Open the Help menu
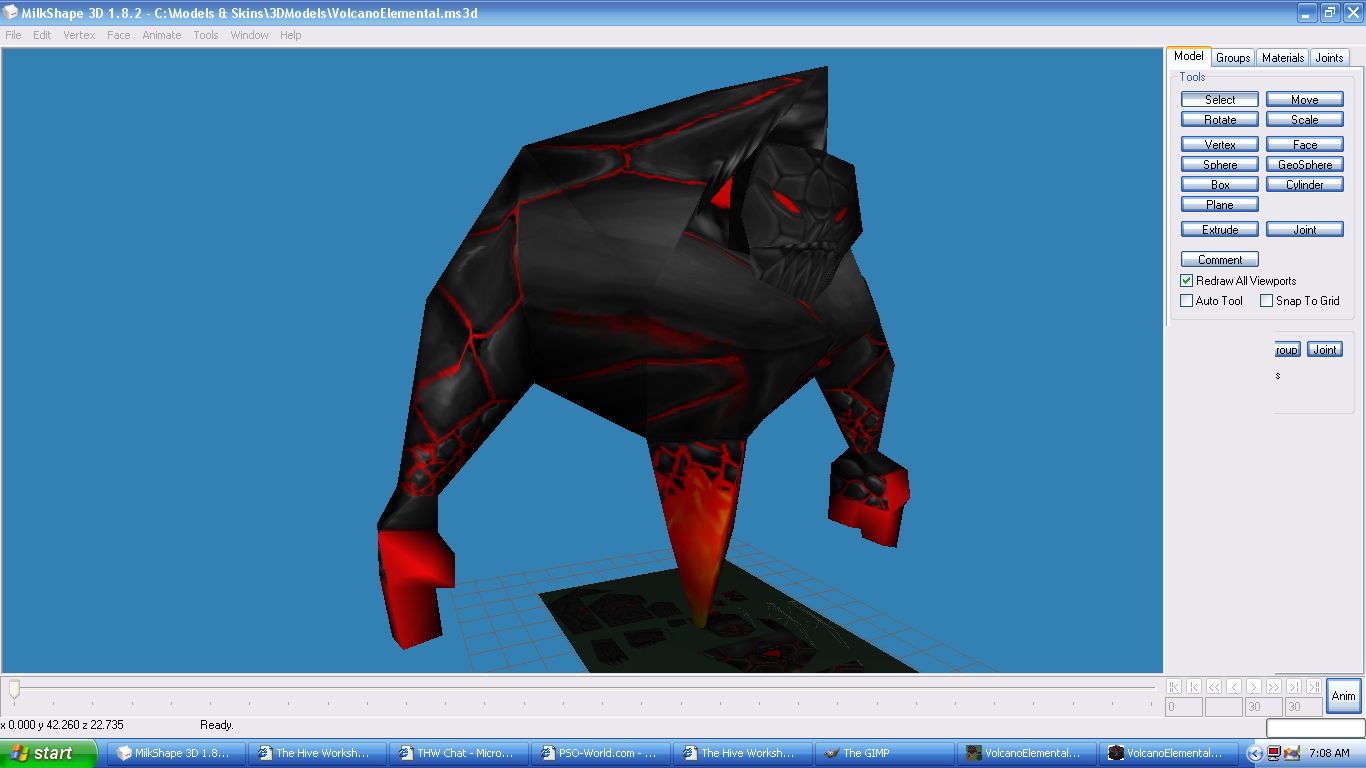The height and width of the screenshot is (768, 1366). click(291, 35)
